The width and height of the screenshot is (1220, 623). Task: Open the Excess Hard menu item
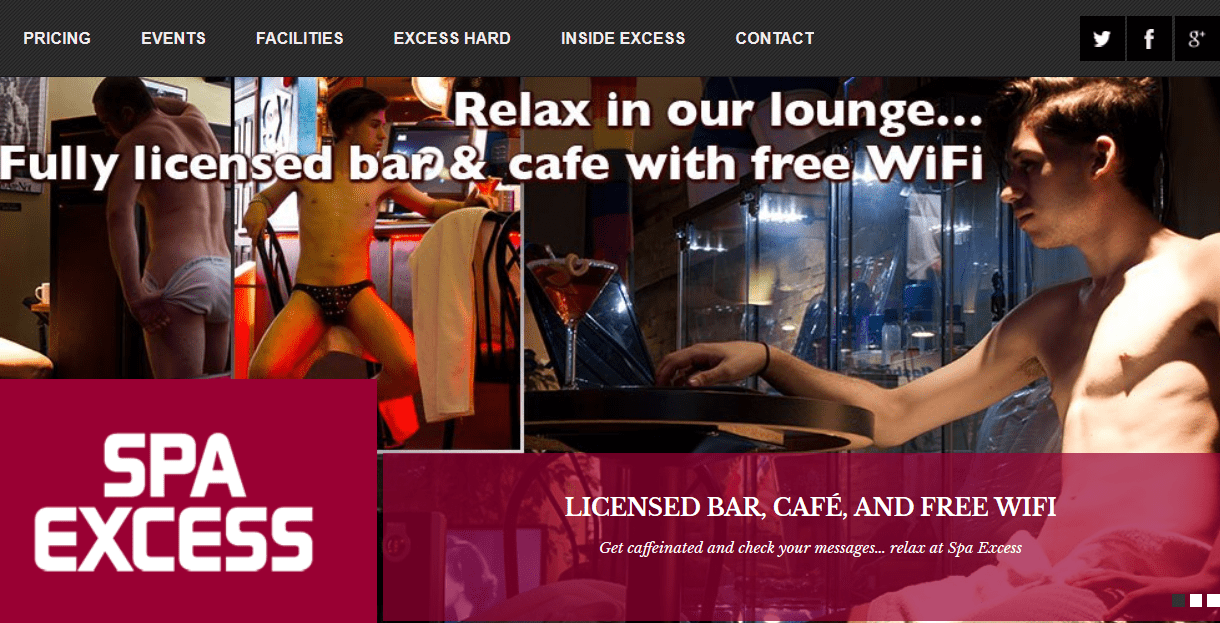pyautogui.click(x=452, y=38)
